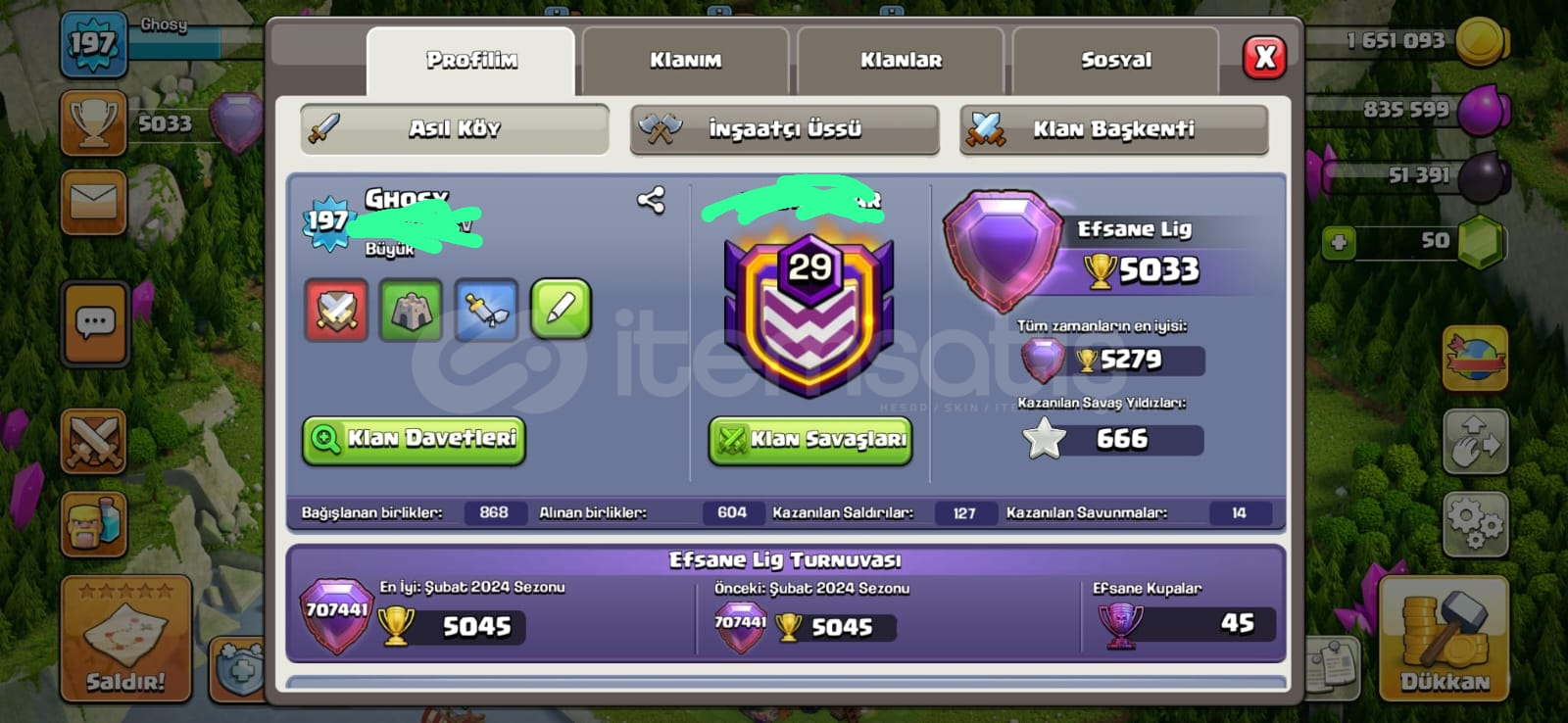
Task: Open the mail envelope icon
Action: tap(94, 203)
